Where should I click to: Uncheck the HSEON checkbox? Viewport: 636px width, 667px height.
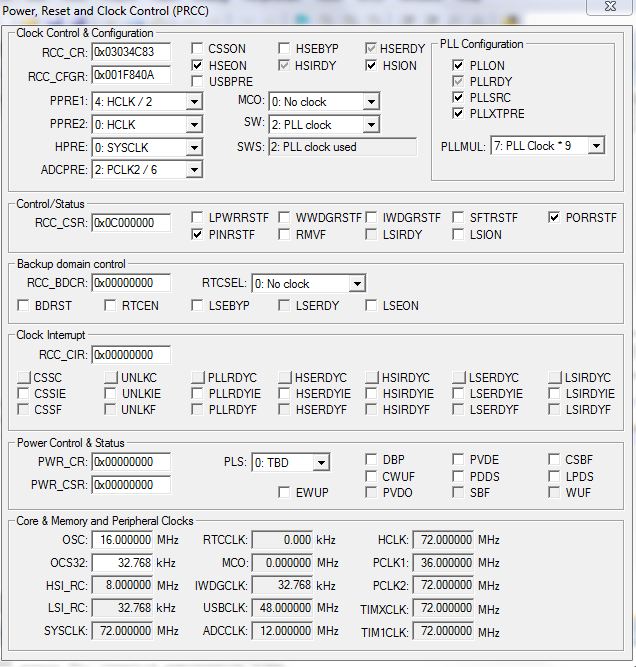coord(197,65)
